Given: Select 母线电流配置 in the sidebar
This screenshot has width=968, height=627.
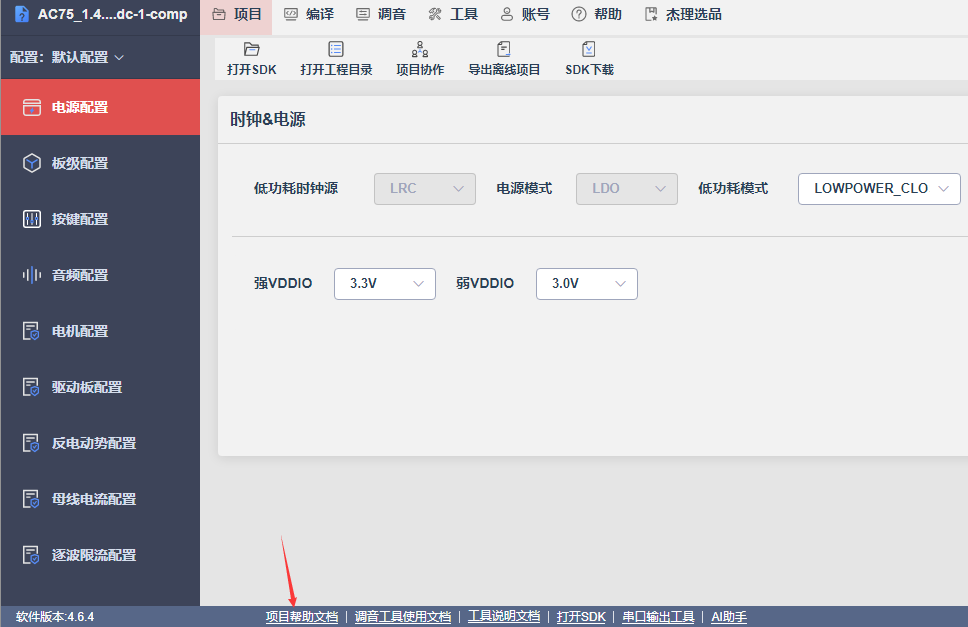Looking at the screenshot, I should pyautogui.click(x=100, y=499).
